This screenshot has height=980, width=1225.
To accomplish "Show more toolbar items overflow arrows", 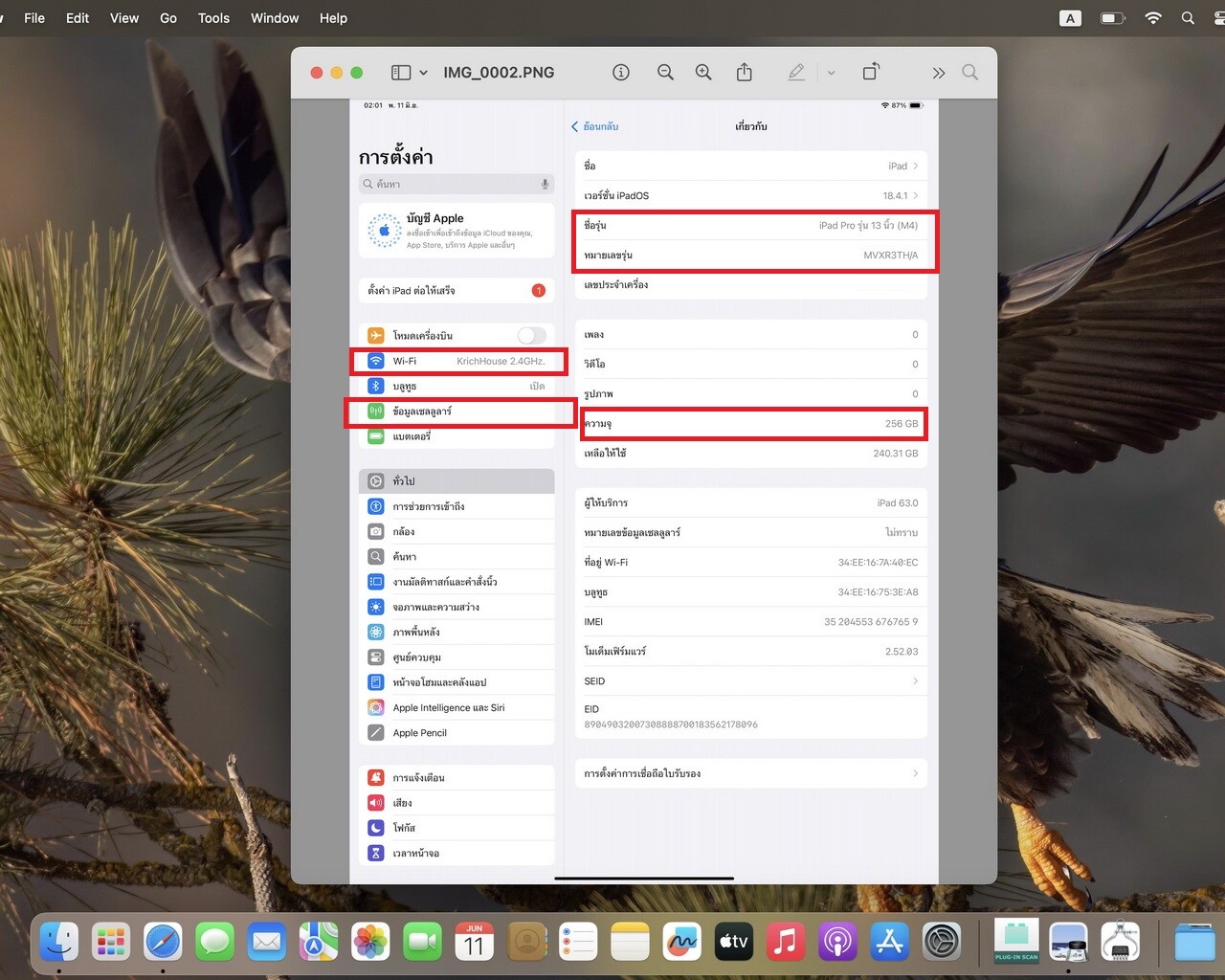I will pyautogui.click(x=939, y=73).
